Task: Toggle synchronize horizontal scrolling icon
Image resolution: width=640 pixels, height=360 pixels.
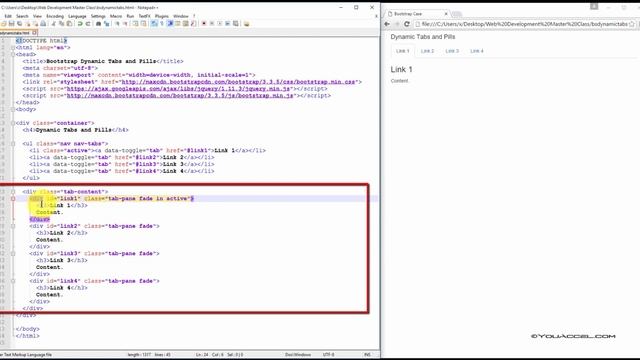Action: tap(143, 24)
